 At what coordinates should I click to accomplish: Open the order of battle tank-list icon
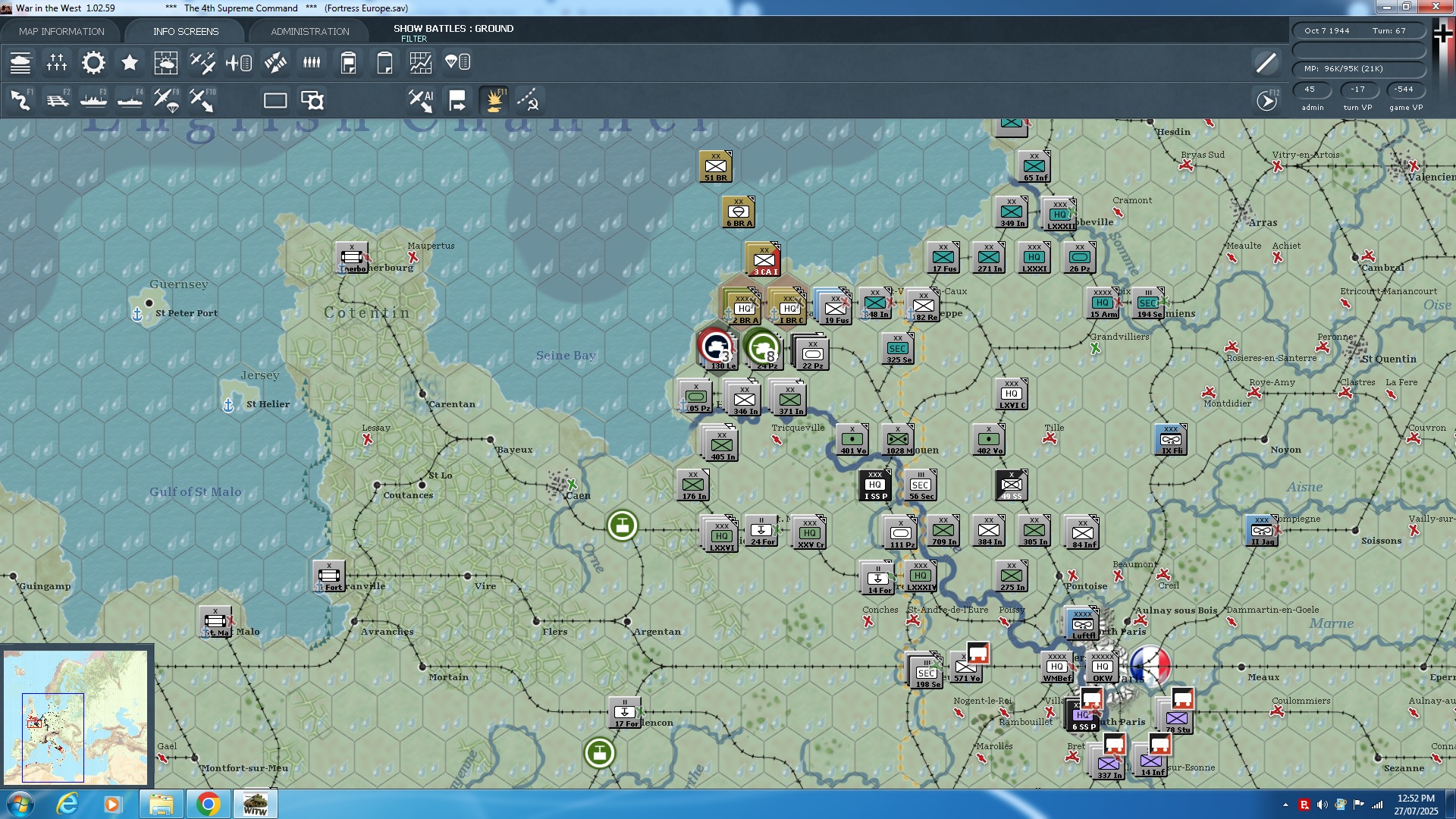[x=20, y=62]
